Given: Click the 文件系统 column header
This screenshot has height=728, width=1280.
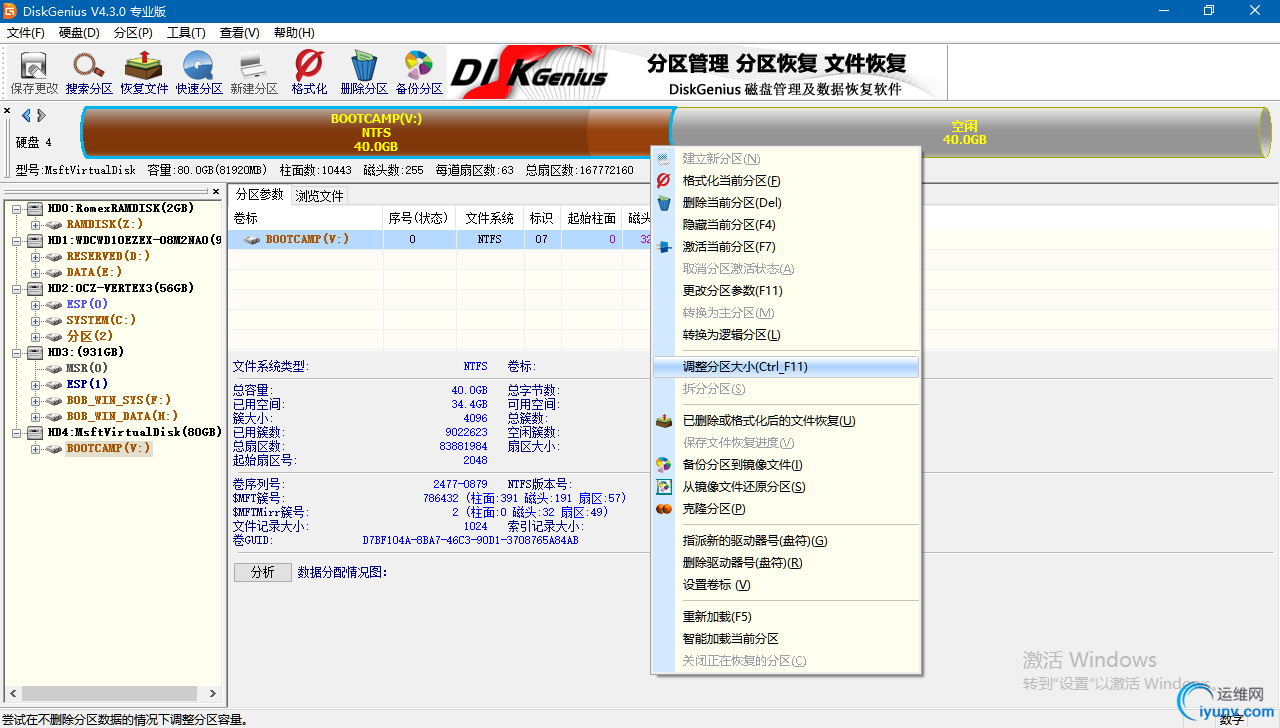Looking at the screenshot, I should click(489, 218).
